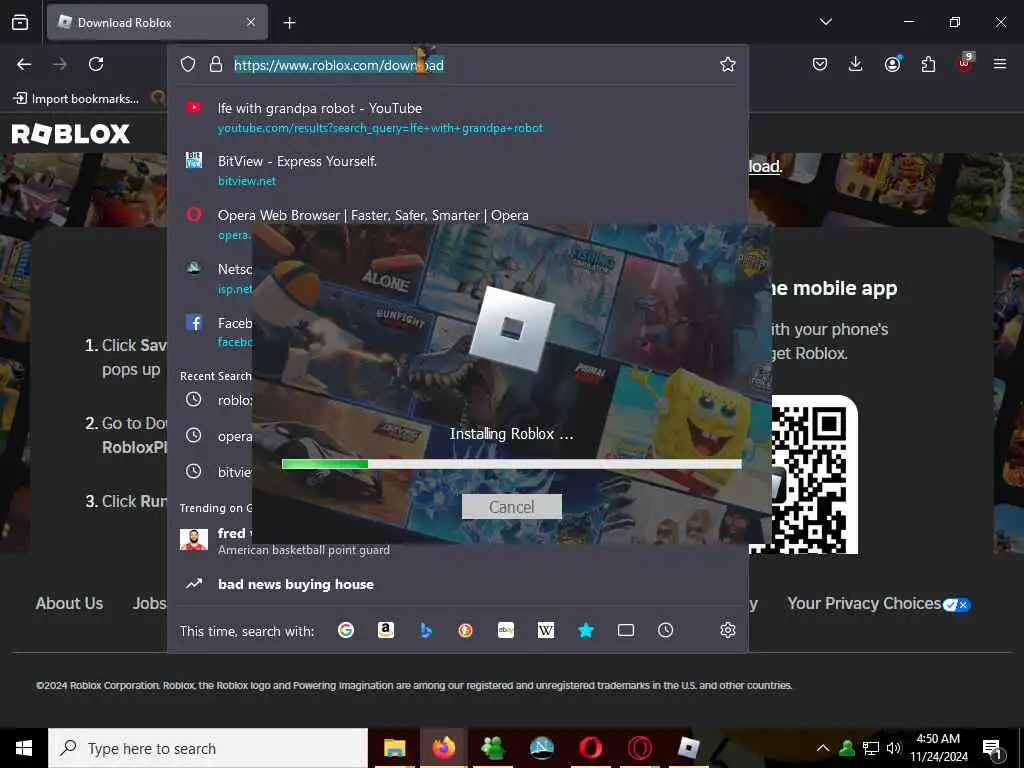Click the green people icon in taskbar
Screen dimensions: 1024x768
coord(492,748)
